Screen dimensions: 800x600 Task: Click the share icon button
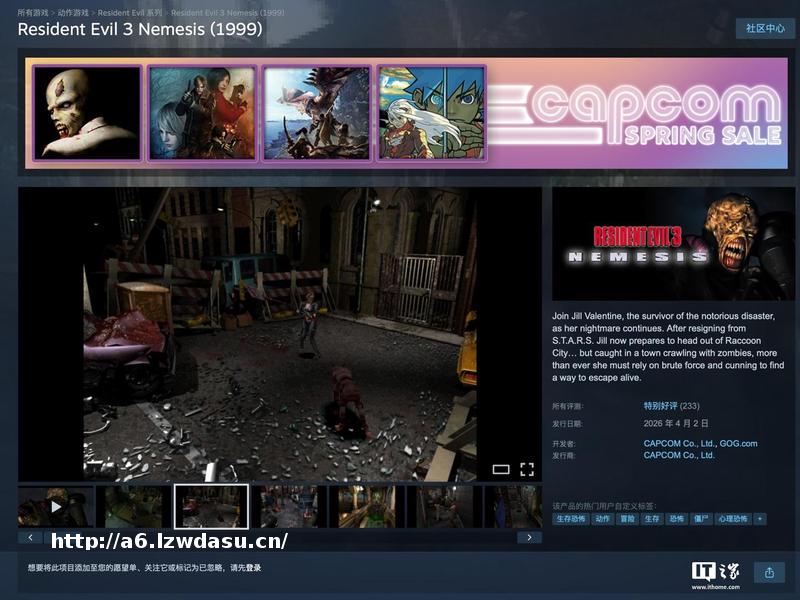[769, 573]
